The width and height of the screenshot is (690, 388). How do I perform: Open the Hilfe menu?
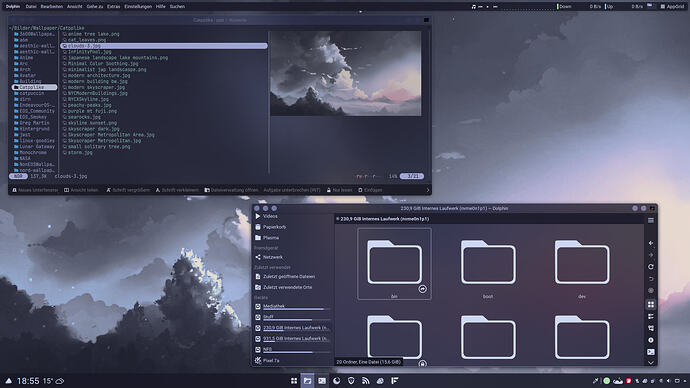(x=161, y=7)
